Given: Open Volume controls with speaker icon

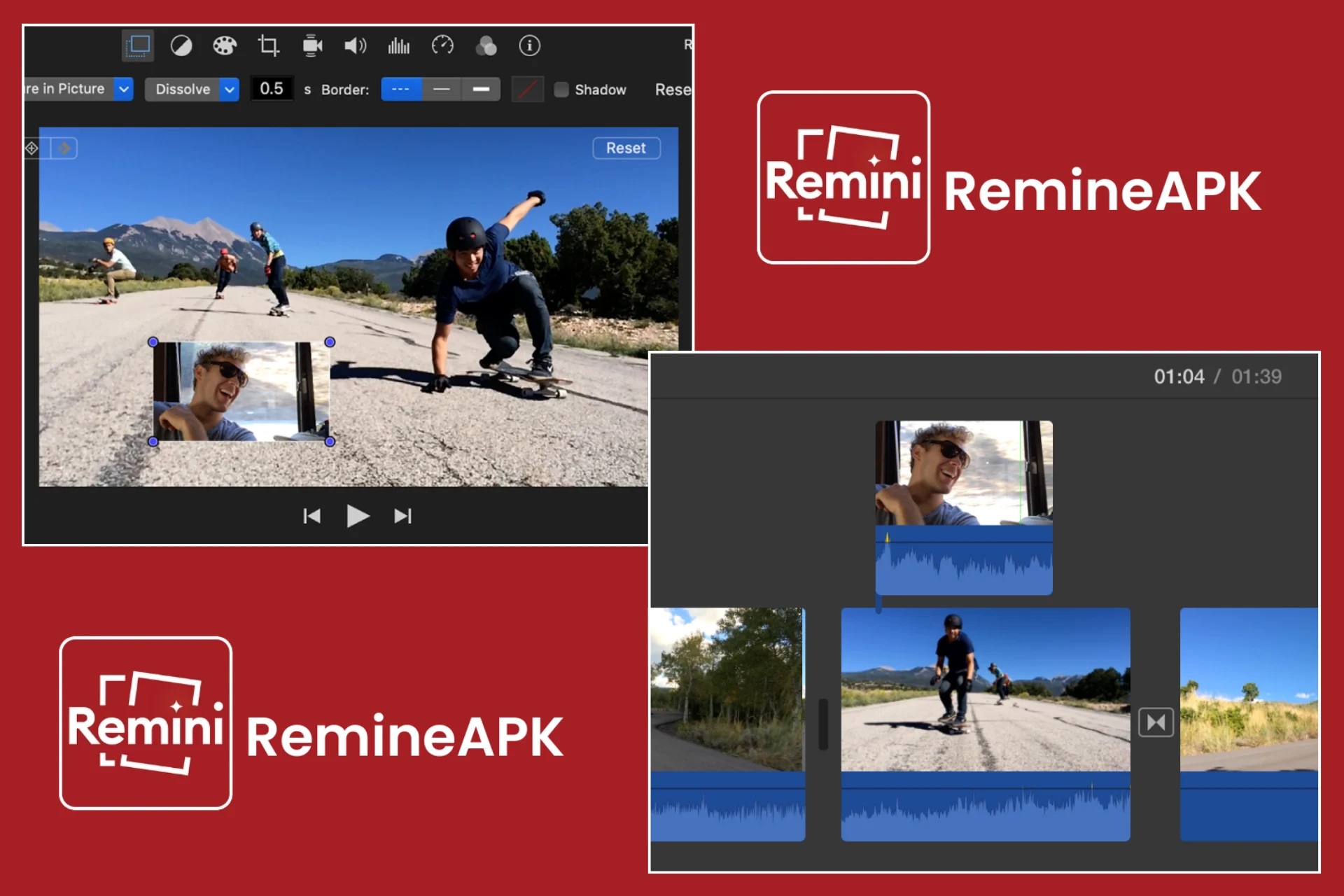Looking at the screenshot, I should coord(356,46).
